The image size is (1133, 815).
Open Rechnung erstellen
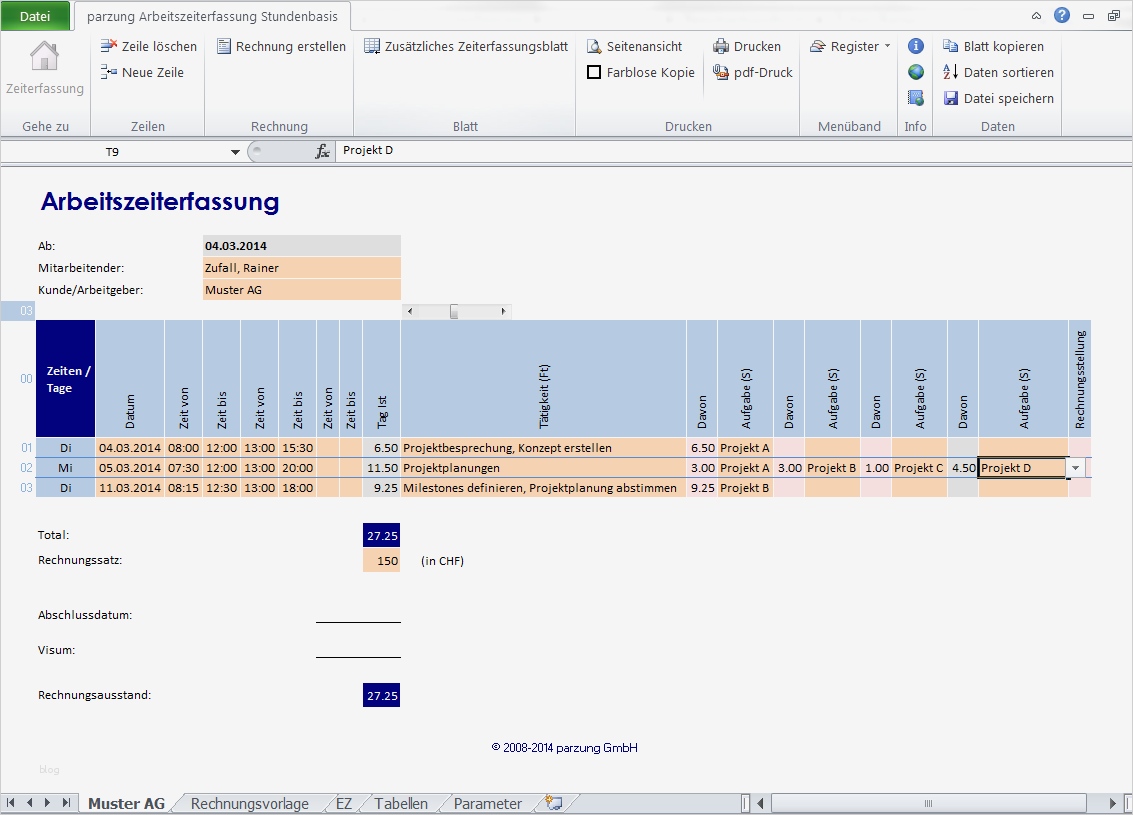[281, 46]
